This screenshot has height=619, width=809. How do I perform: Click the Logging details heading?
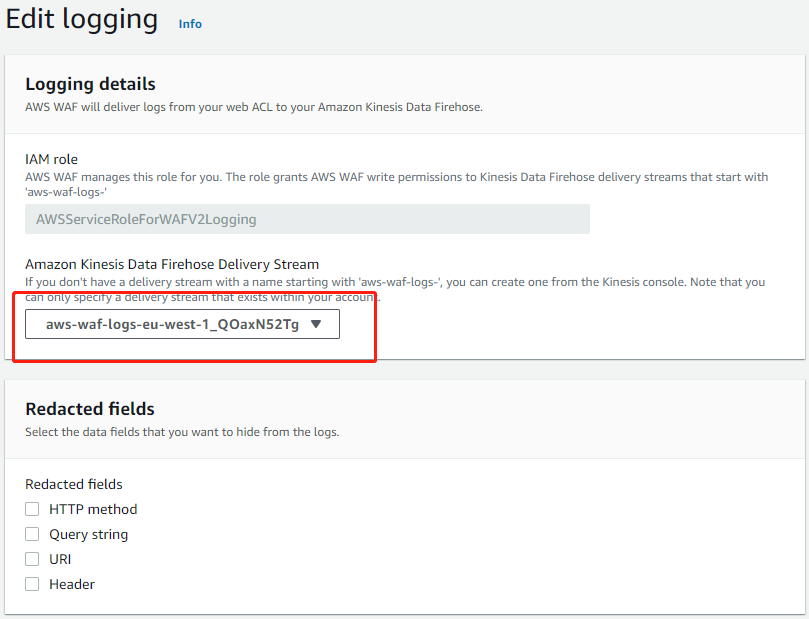pyautogui.click(x=90, y=84)
